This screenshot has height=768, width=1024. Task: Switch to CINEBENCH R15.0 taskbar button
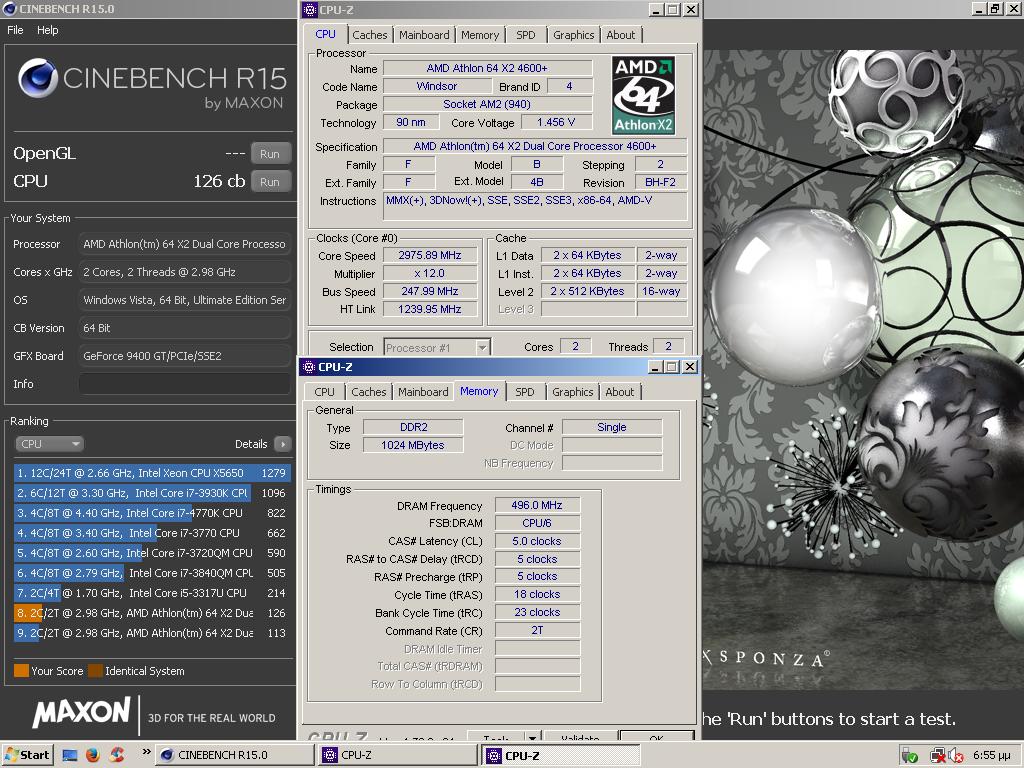236,755
